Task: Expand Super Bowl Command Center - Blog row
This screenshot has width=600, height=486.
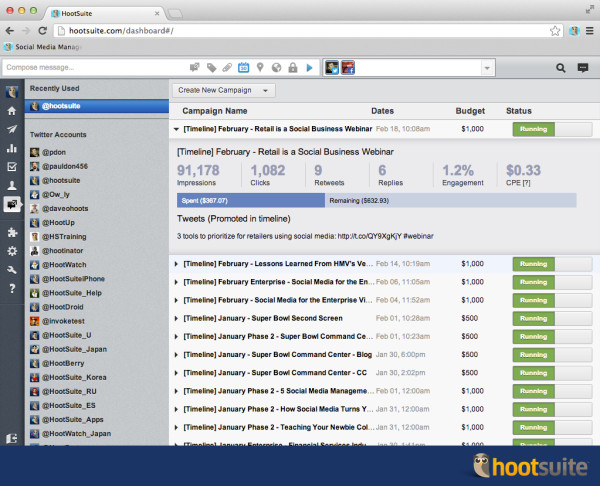Action: click(x=176, y=355)
